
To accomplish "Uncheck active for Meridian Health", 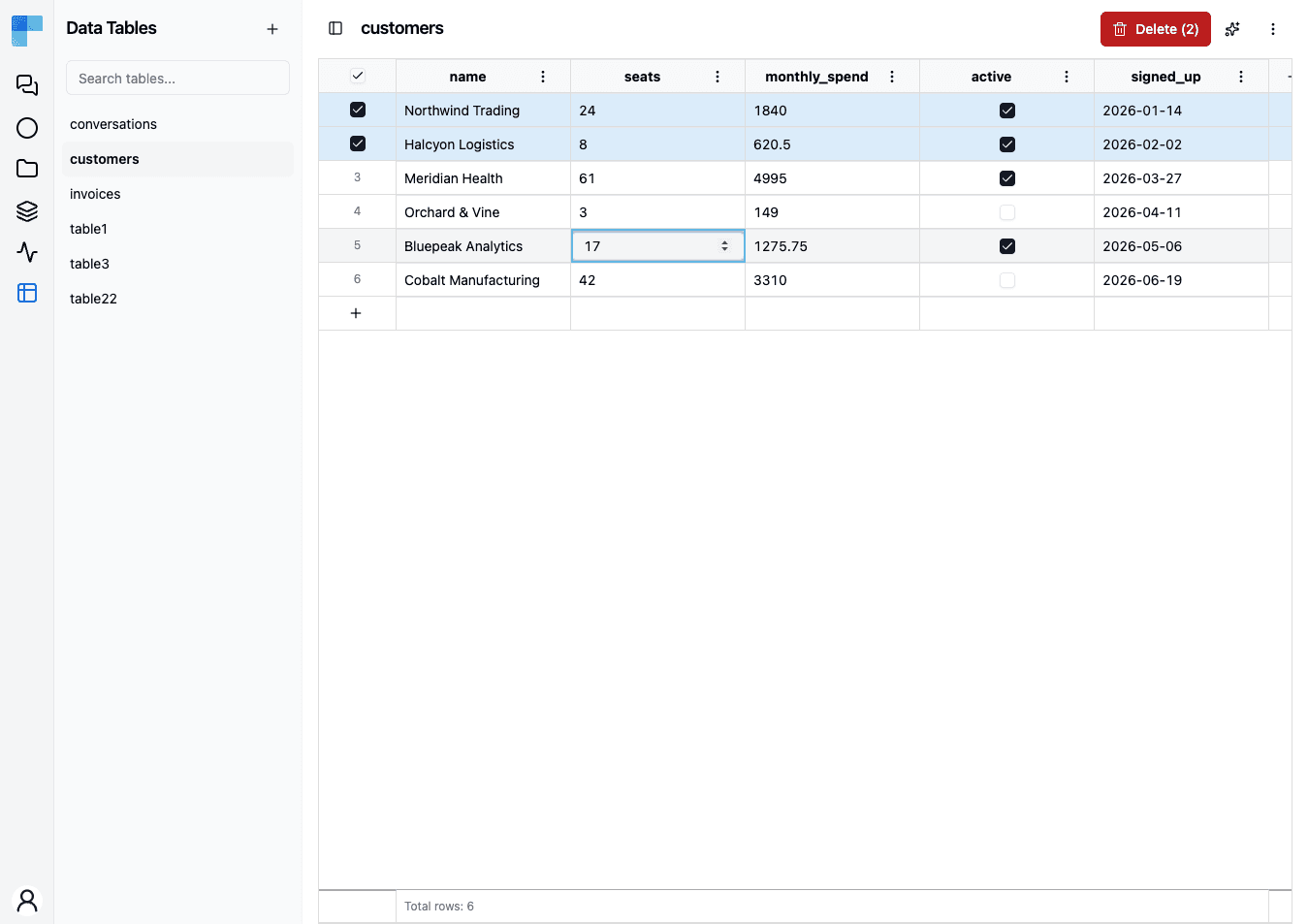I will click(x=1007, y=178).
